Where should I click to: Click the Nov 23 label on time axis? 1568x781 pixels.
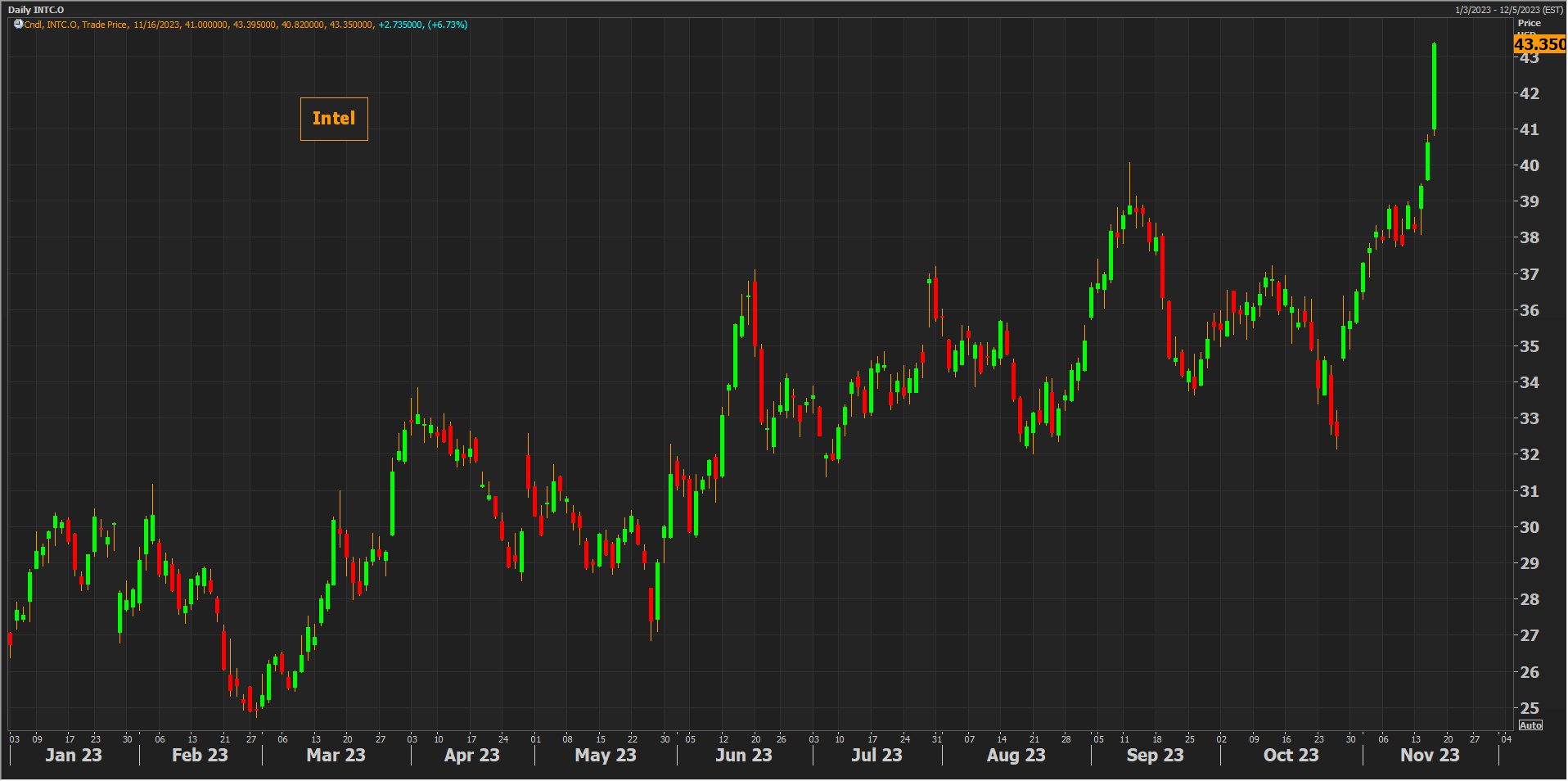tap(1429, 755)
